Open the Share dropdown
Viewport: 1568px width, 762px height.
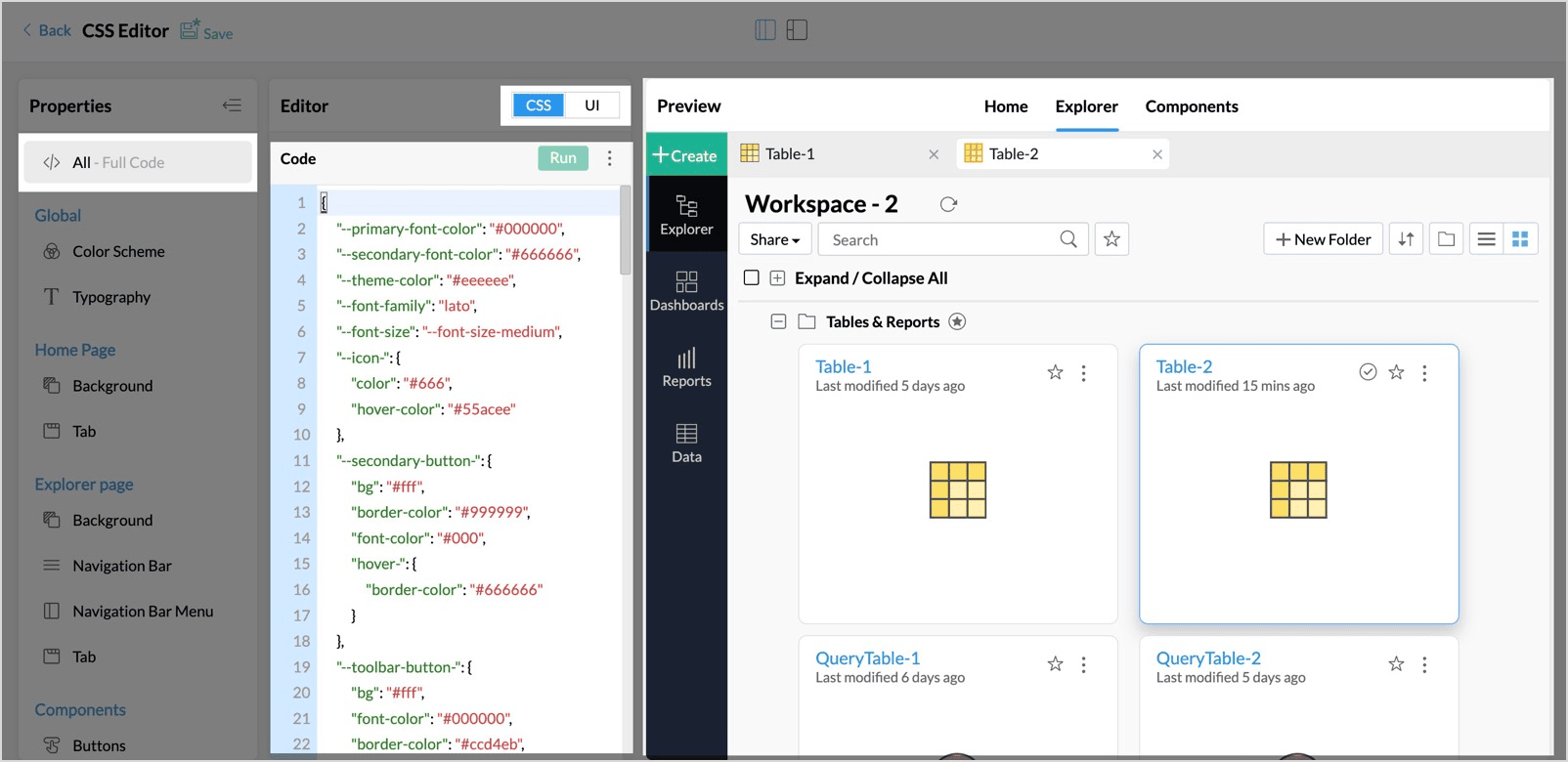(774, 239)
